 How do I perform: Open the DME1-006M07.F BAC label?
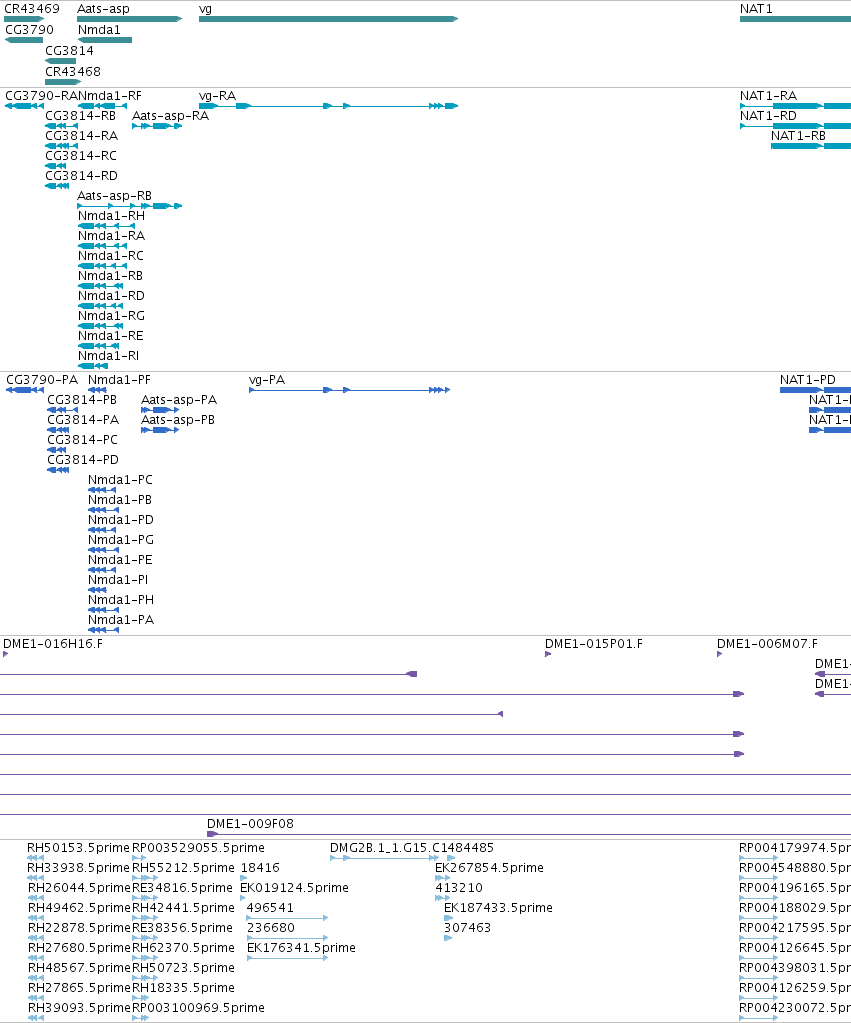pos(767,645)
